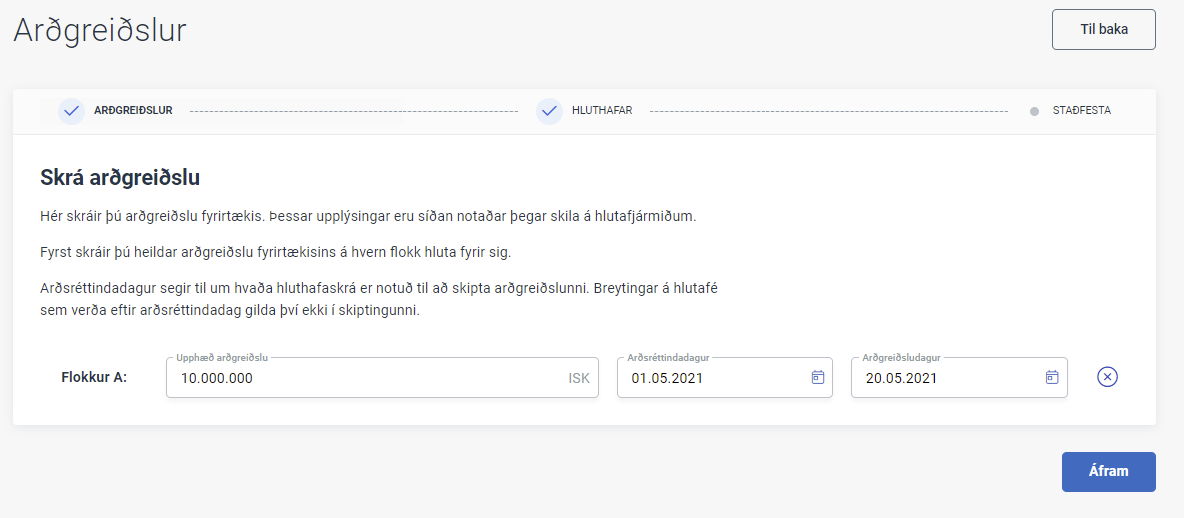The image size is (1184, 518).
Task: Remove the Flokkur A row with X icon
Action: [1107, 377]
